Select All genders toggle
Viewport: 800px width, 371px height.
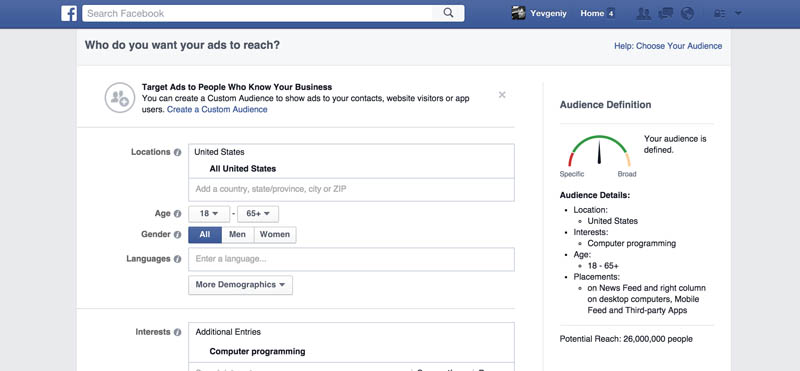click(x=205, y=235)
